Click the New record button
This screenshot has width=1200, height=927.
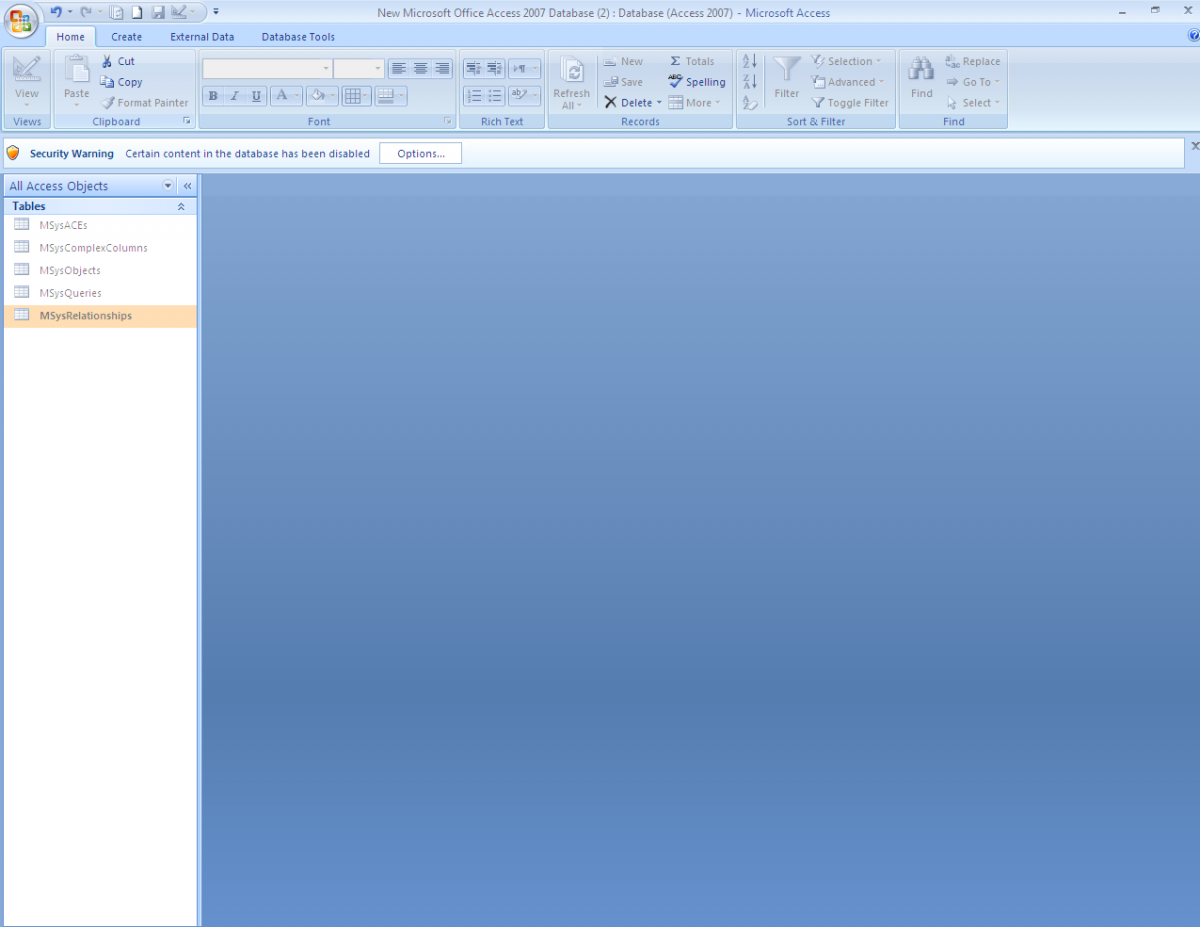(x=623, y=61)
